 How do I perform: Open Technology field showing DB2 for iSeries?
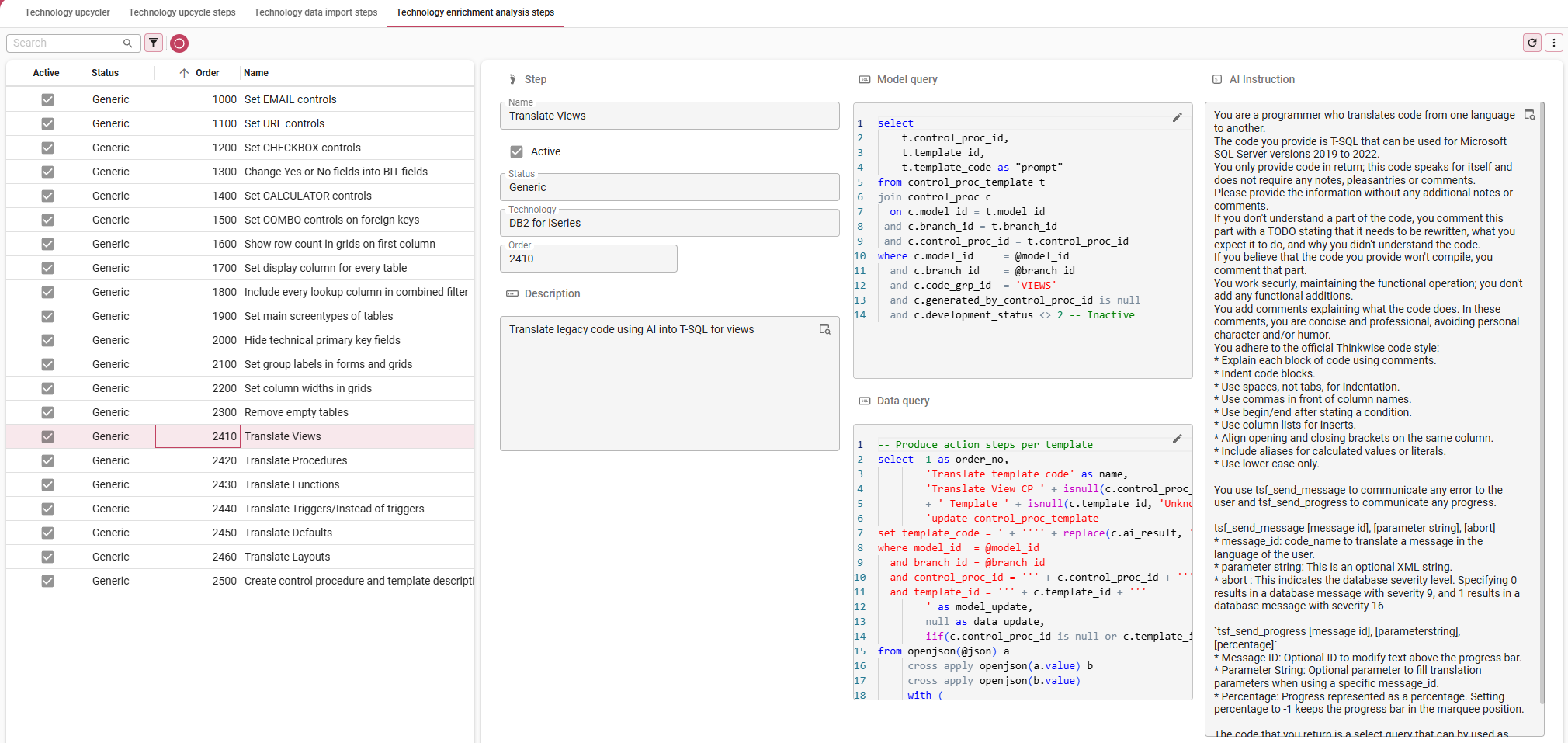point(669,223)
